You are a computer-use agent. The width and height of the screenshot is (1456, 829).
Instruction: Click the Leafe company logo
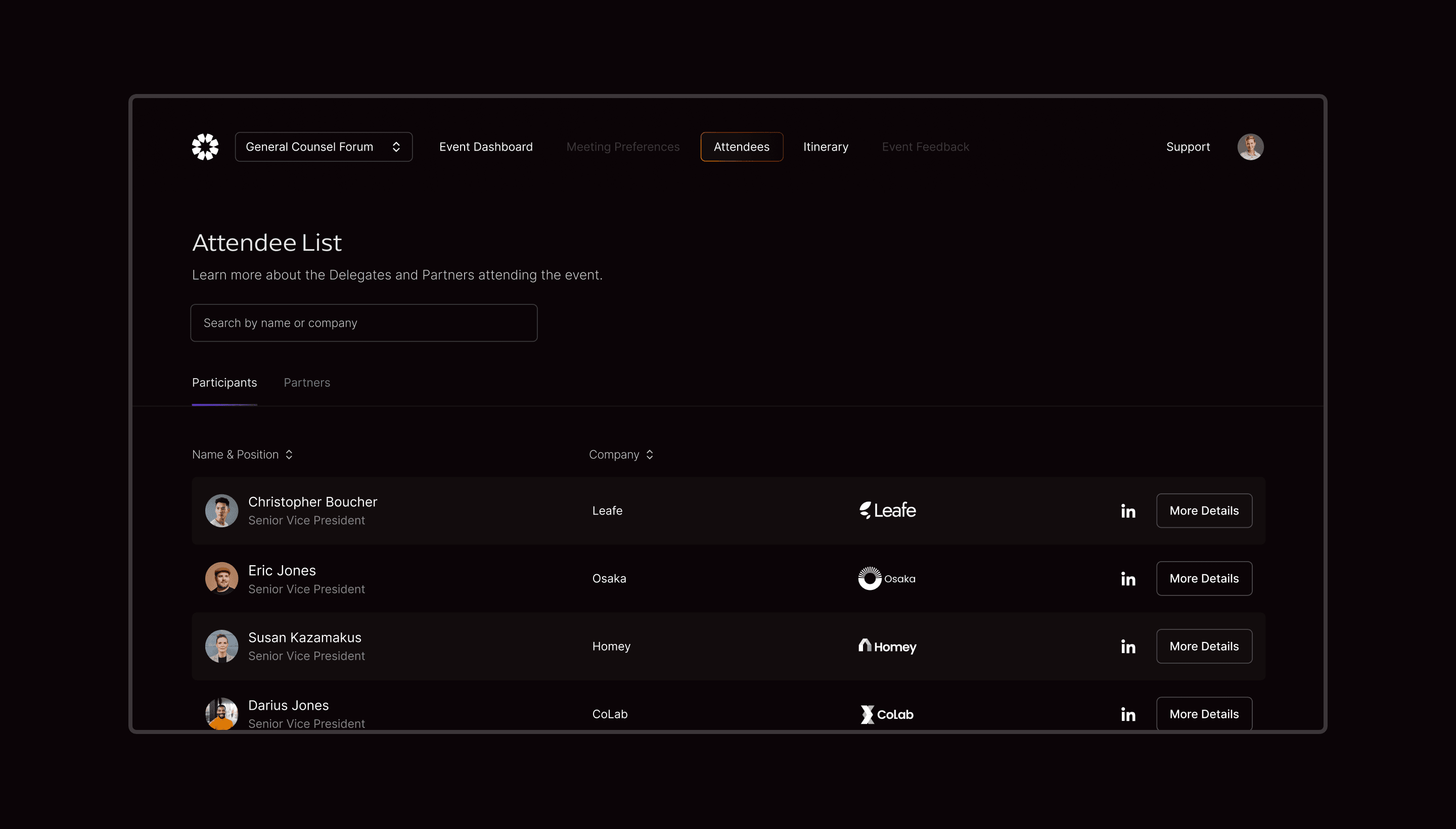pyautogui.click(x=887, y=510)
